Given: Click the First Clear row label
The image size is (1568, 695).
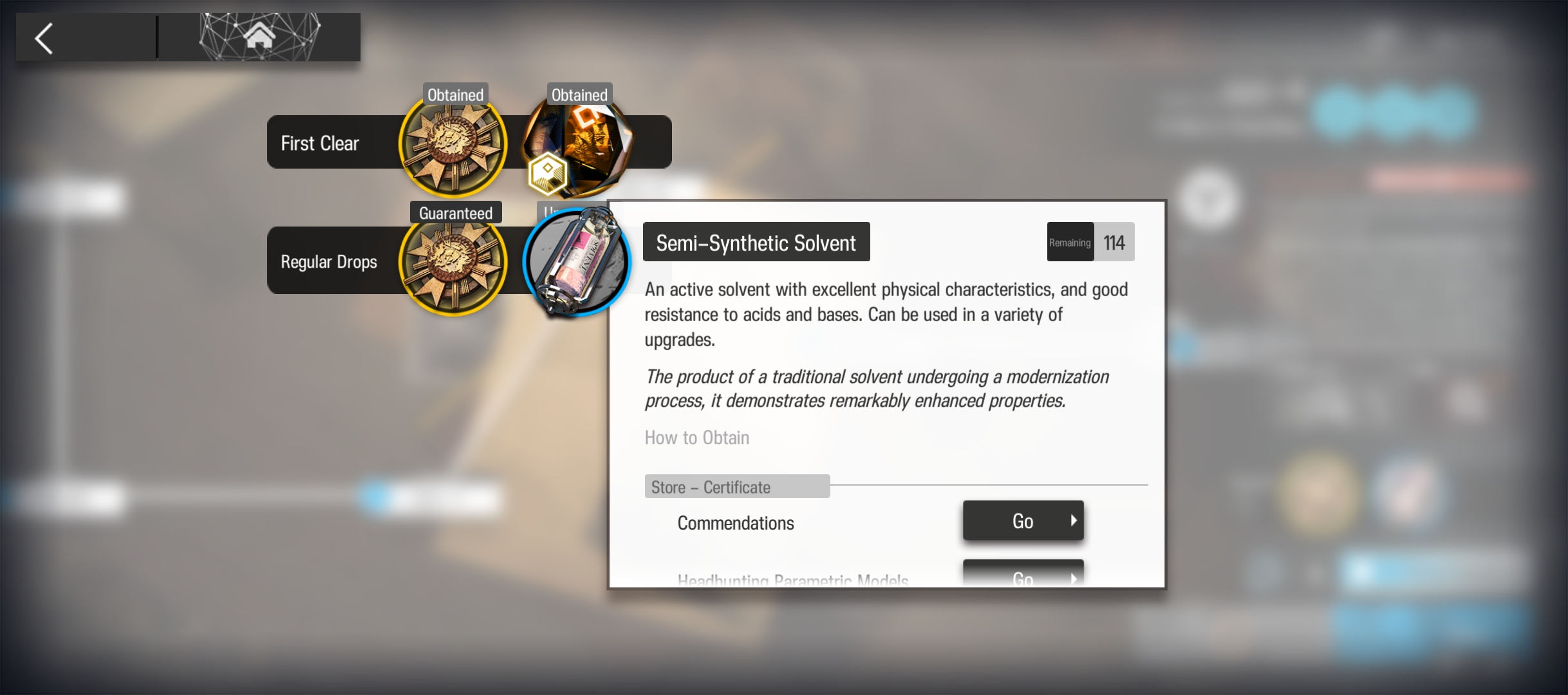Looking at the screenshot, I should coord(320,143).
